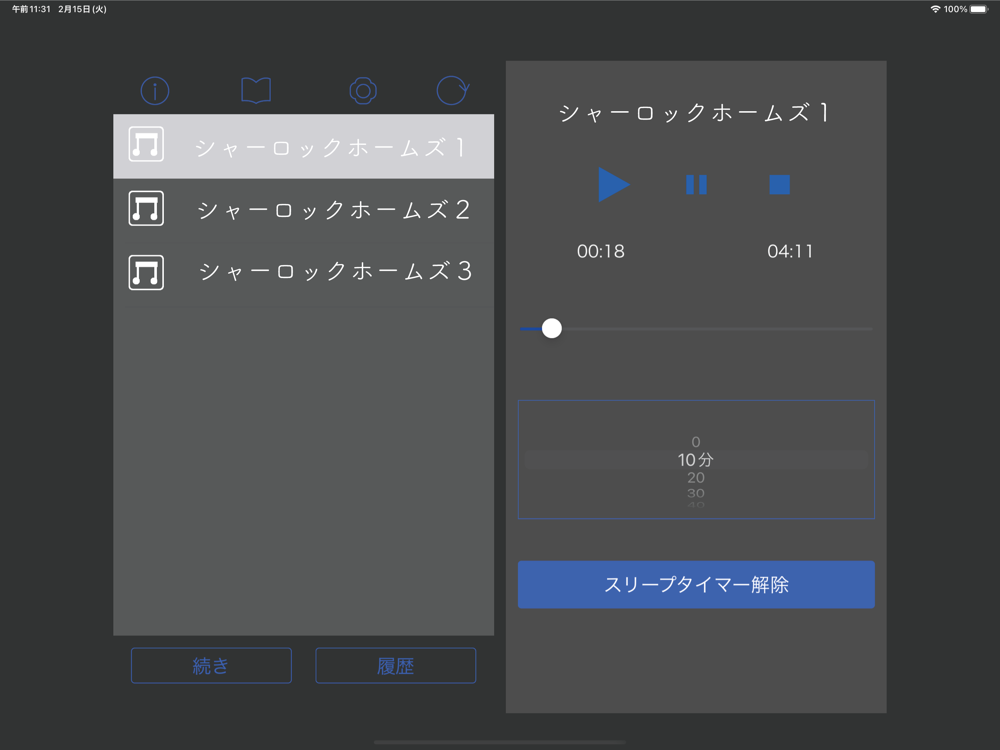Open the book icon in the toolbar

pyautogui.click(x=256, y=91)
